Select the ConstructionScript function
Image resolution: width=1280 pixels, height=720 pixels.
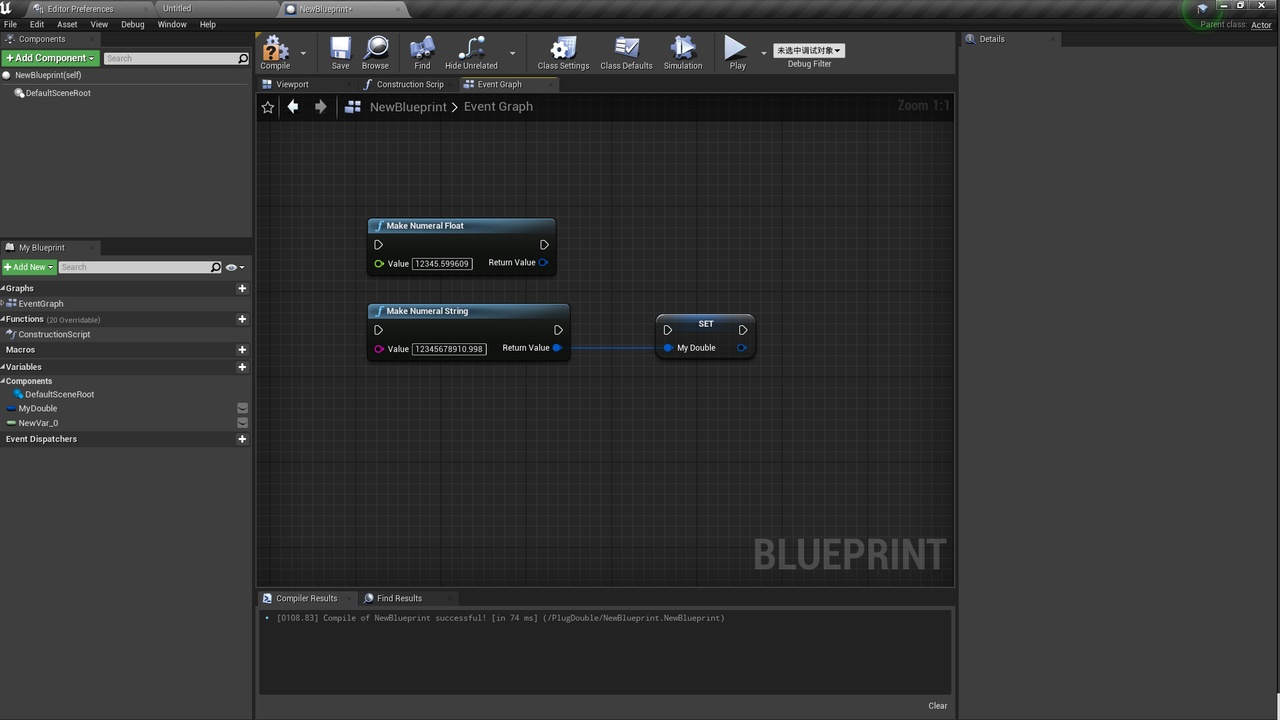tap(54, 334)
